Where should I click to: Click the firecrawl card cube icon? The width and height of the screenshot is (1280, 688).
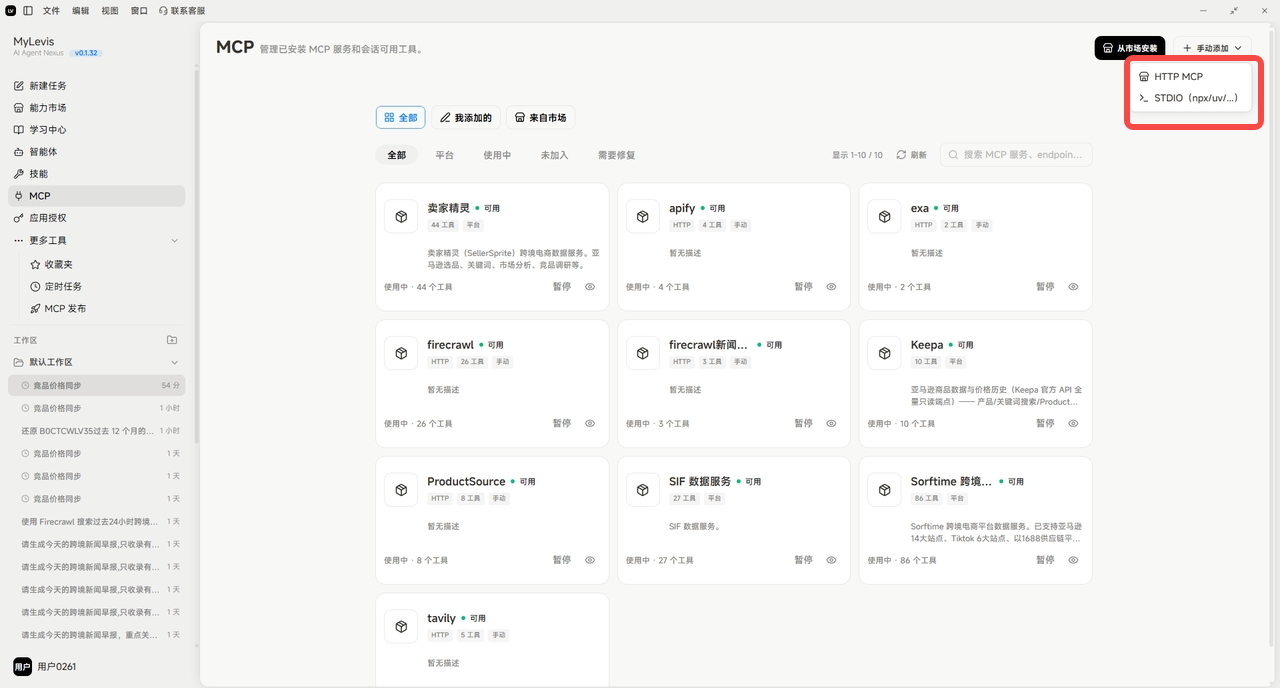[401, 353]
